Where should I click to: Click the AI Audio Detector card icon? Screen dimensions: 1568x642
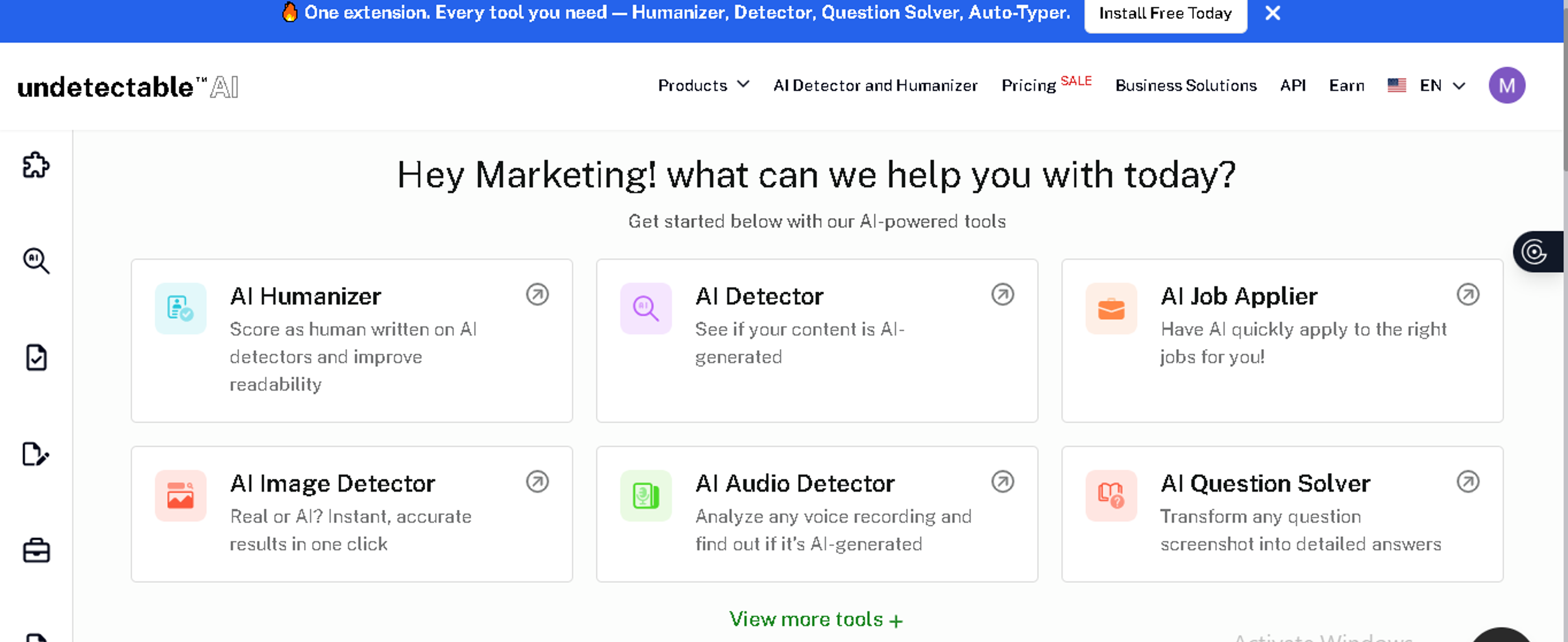coord(646,495)
